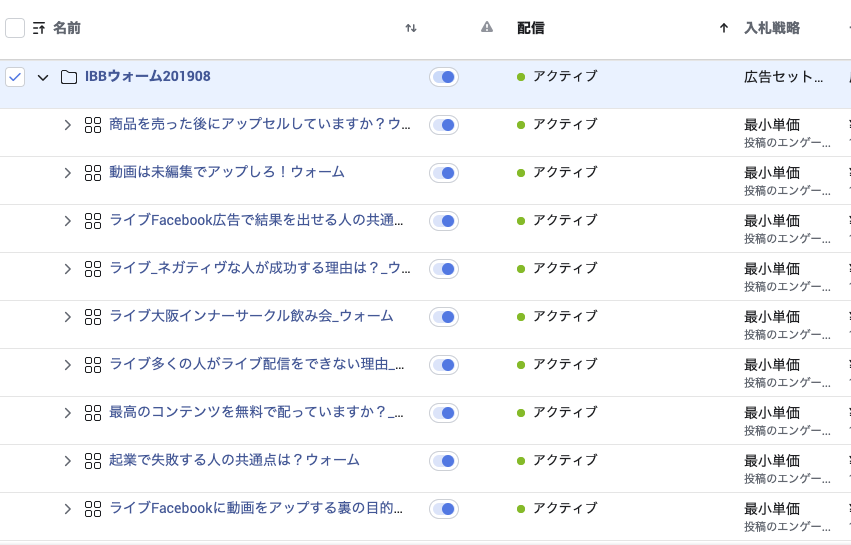Click ad set grid icon for 動画は未編集でアップしろ
This screenshot has height=545, width=851.
tap(93, 173)
